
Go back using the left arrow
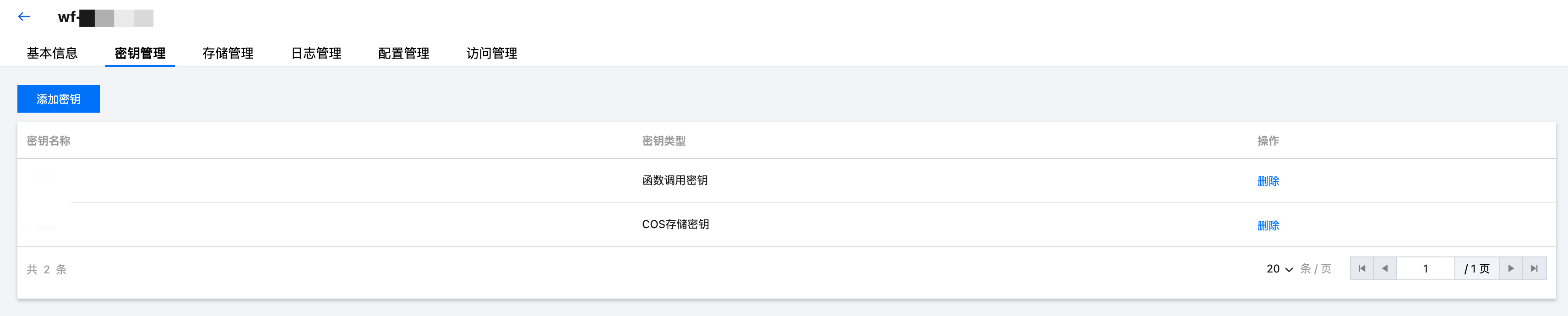point(24,17)
